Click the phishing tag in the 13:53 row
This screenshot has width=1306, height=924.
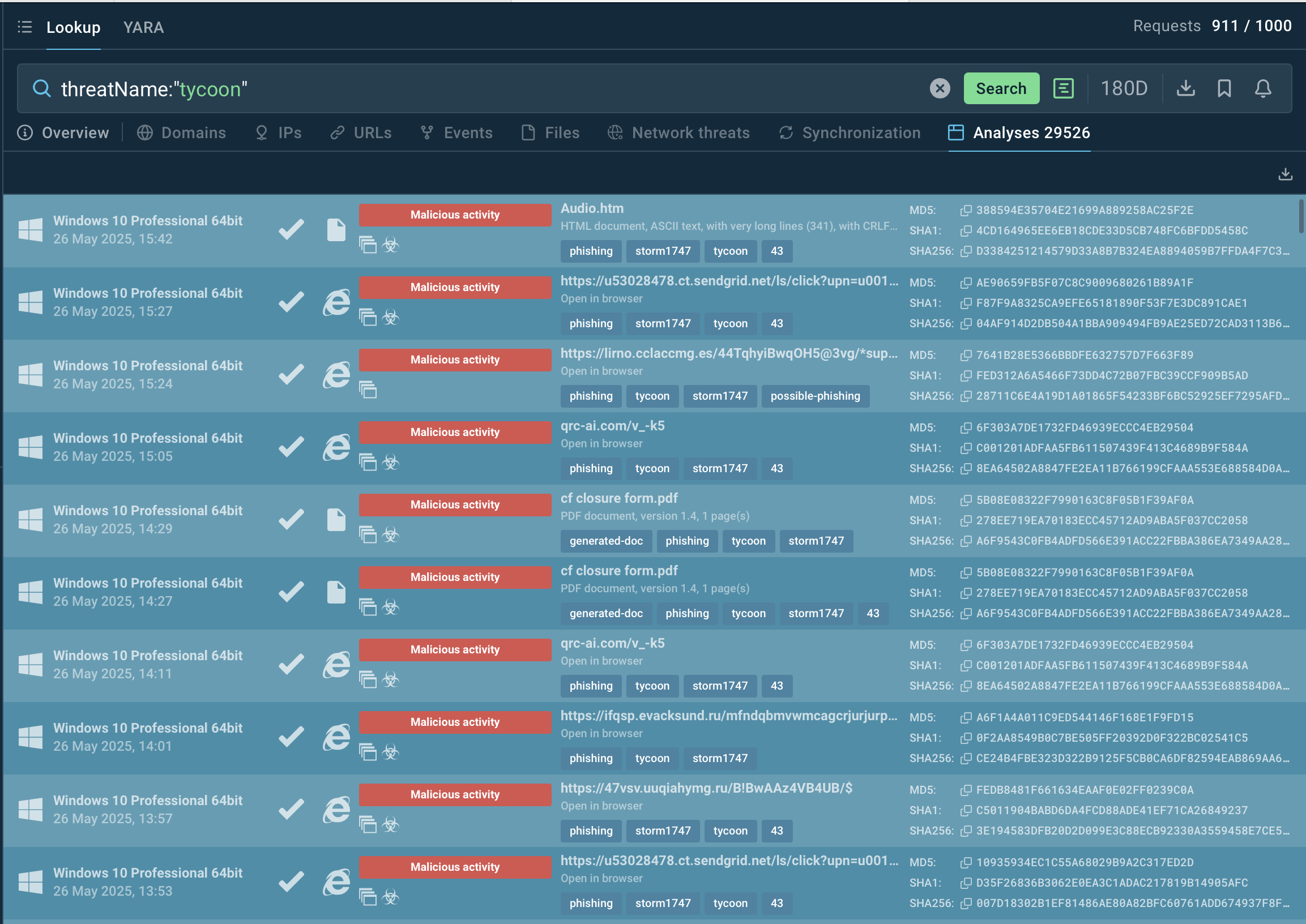pos(591,904)
